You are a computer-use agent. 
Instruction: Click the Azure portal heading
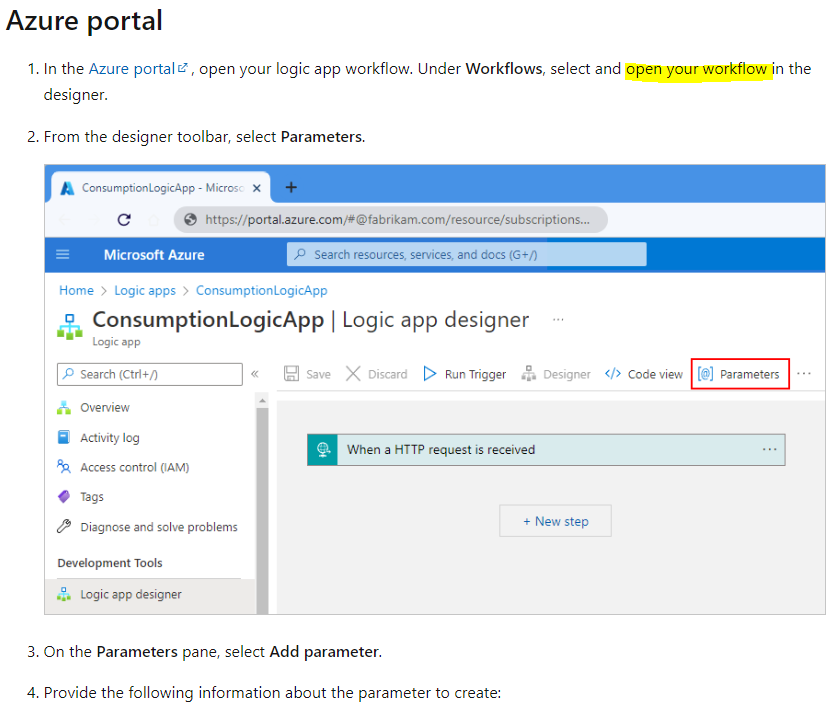[84, 20]
